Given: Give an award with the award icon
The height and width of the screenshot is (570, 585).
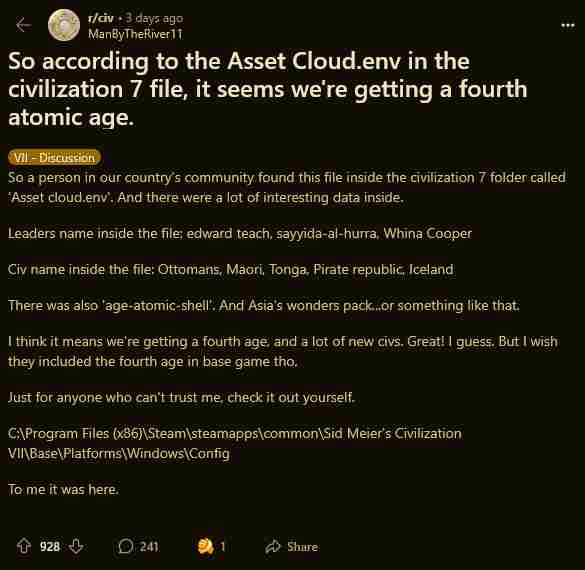Looking at the screenshot, I should coord(205,546).
